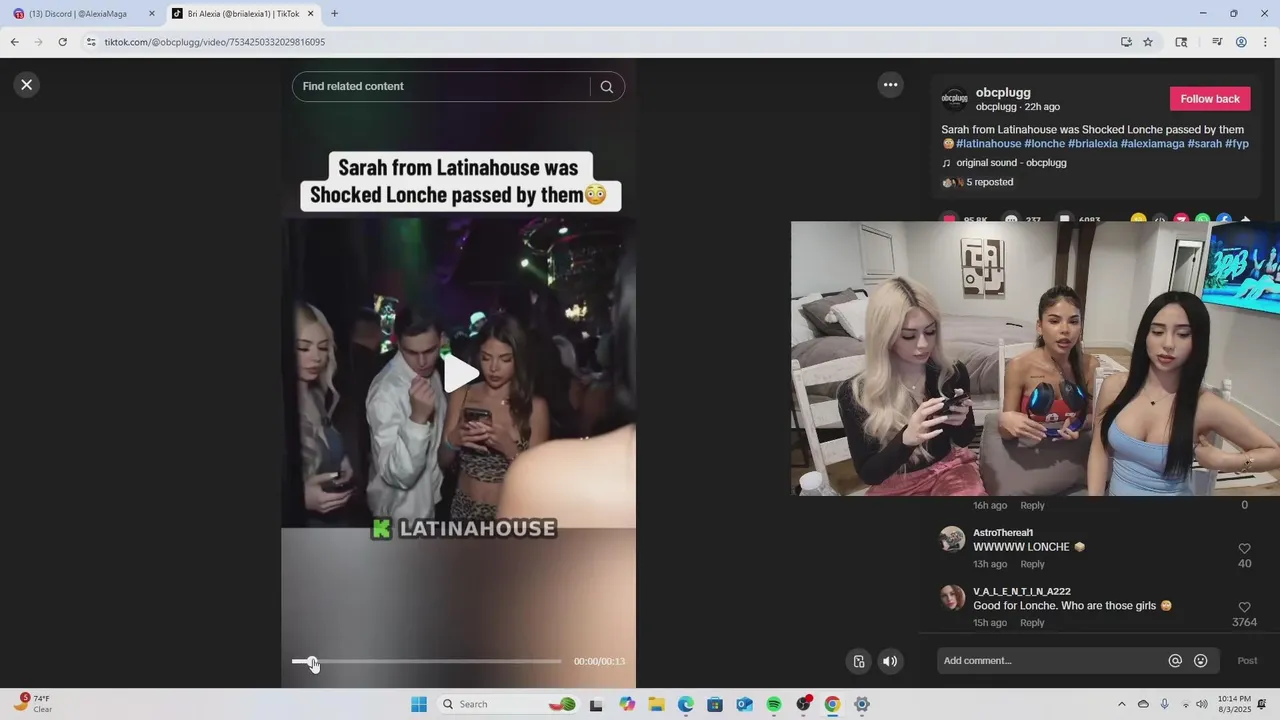This screenshot has height=720, width=1280.
Task: Switch to the Discord @AlexiaMaga tab
Action: click(x=83, y=14)
